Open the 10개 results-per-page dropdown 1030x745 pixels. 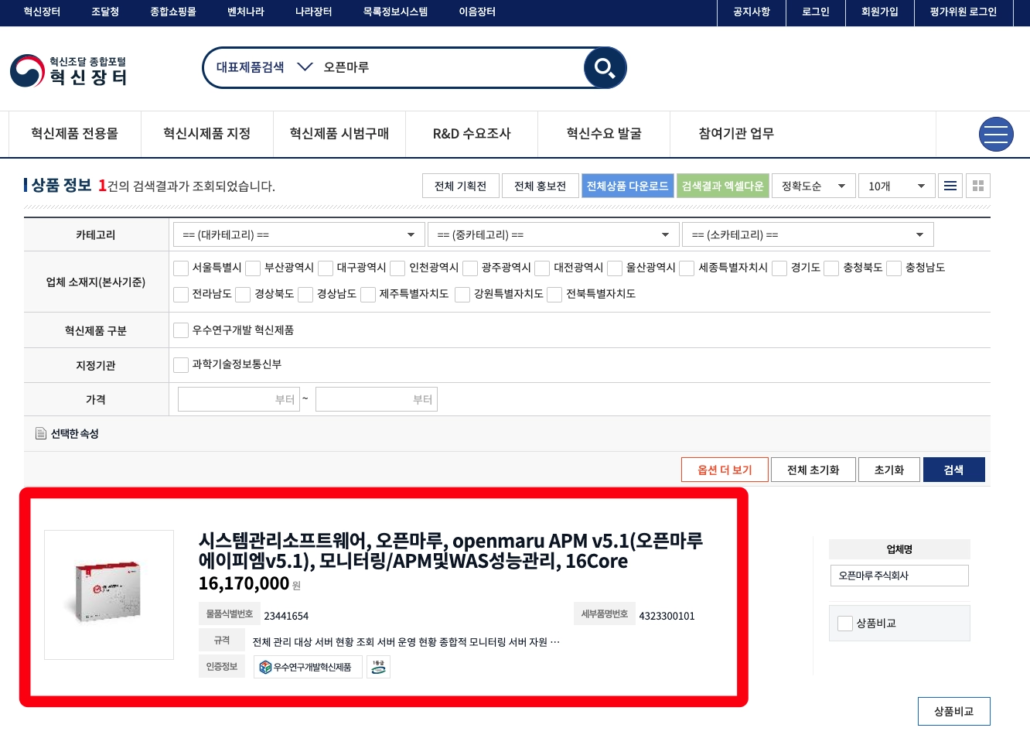pyautogui.click(x=897, y=185)
